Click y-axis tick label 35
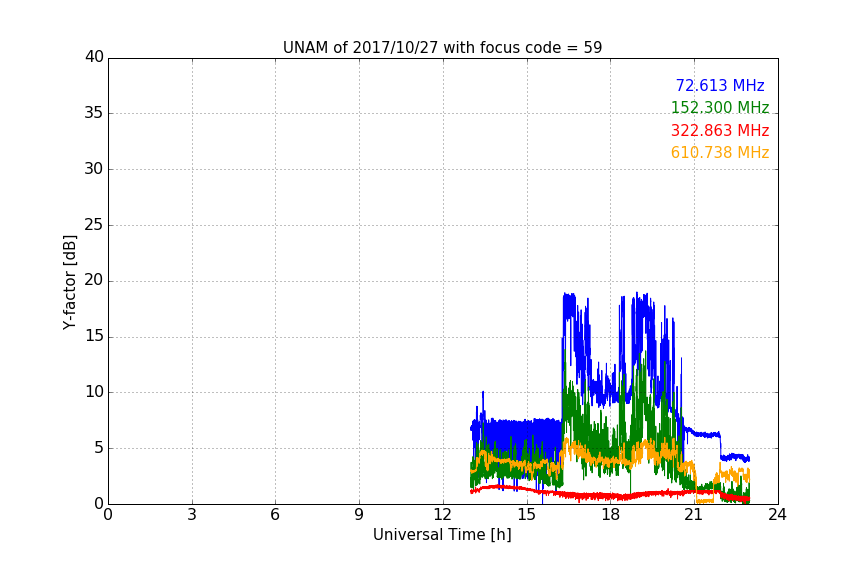 (94, 113)
